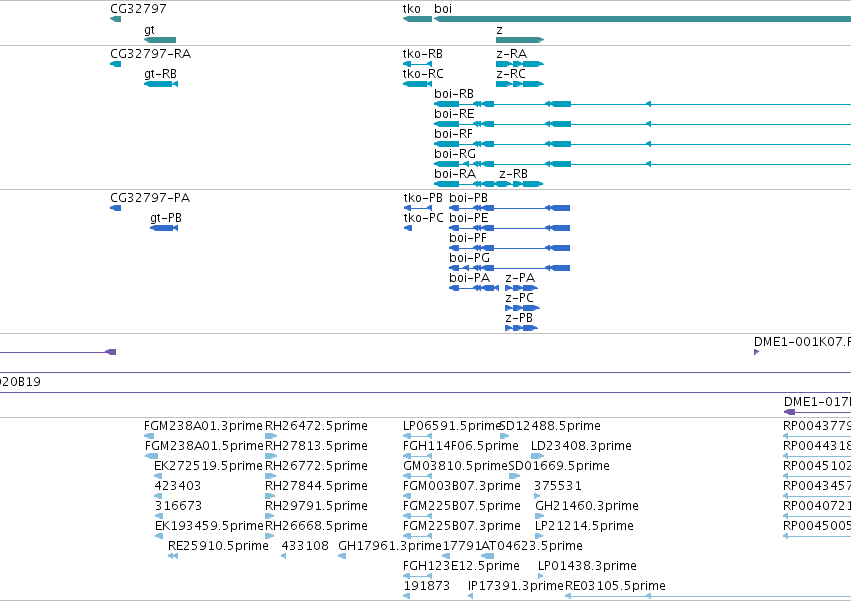The width and height of the screenshot is (851, 601).
Task: Select EST RH27844.5prime label
Action: (316, 486)
